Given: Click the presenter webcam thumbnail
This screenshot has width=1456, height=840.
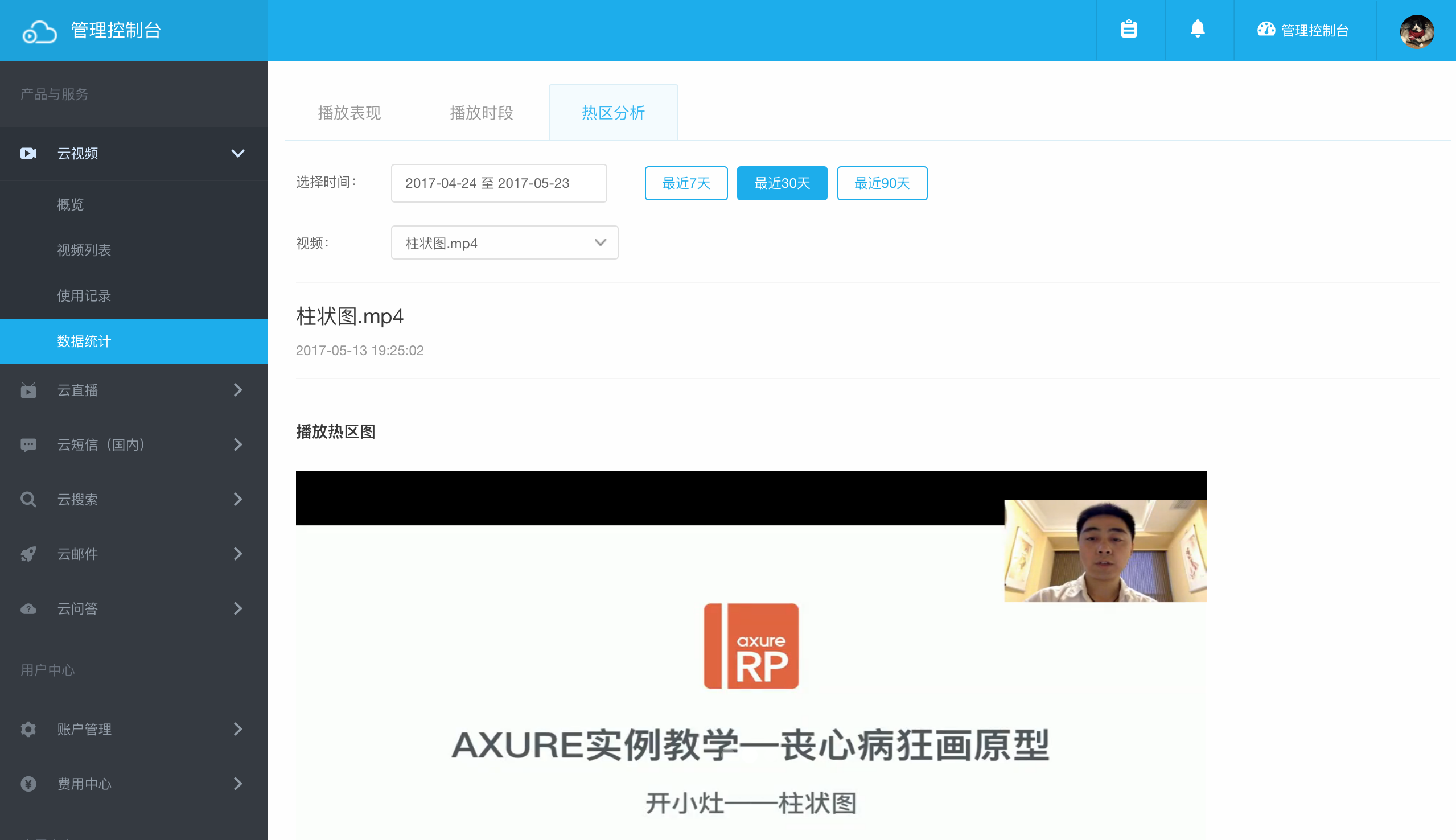Looking at the screenshot, I should [1105, 550].
